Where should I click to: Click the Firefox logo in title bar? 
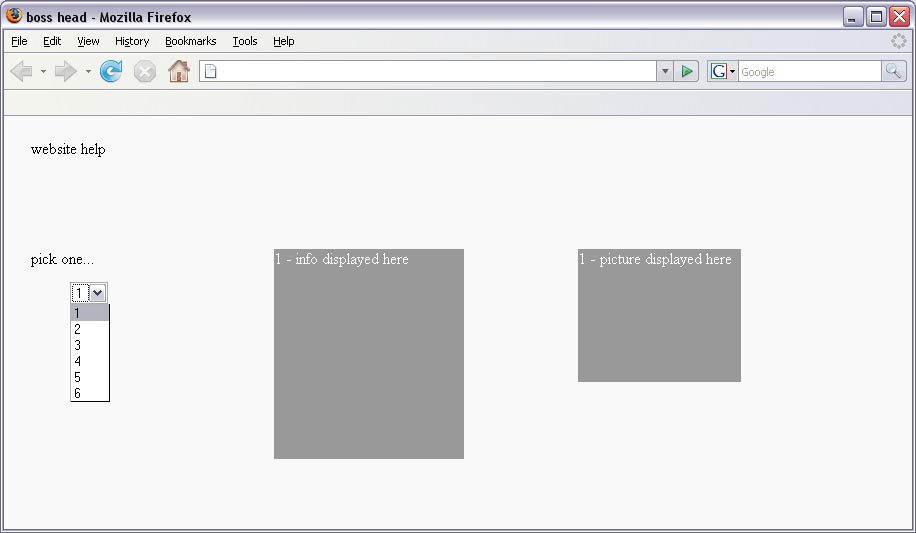click(14, 16)
